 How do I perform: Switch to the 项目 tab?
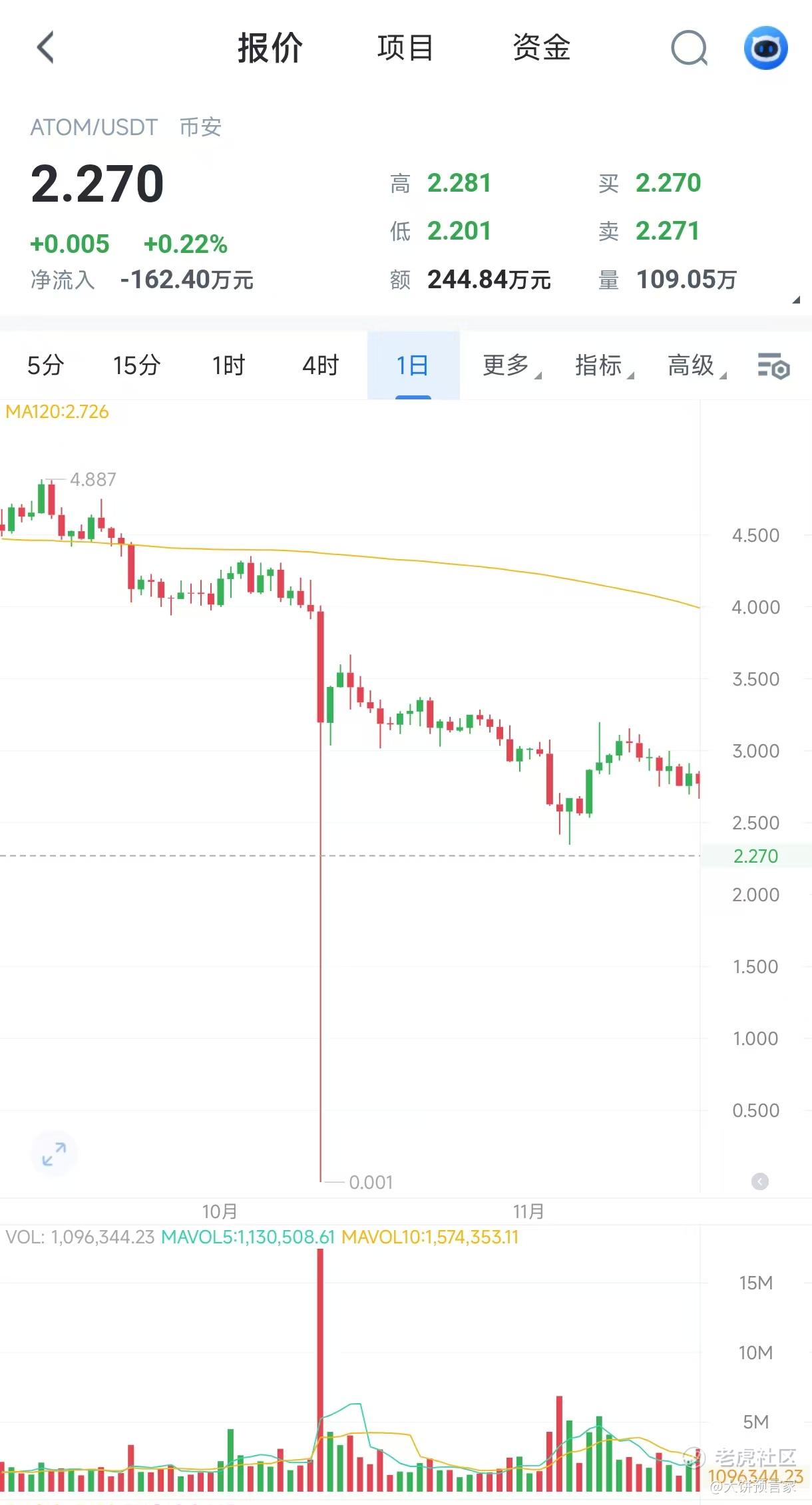405,48
